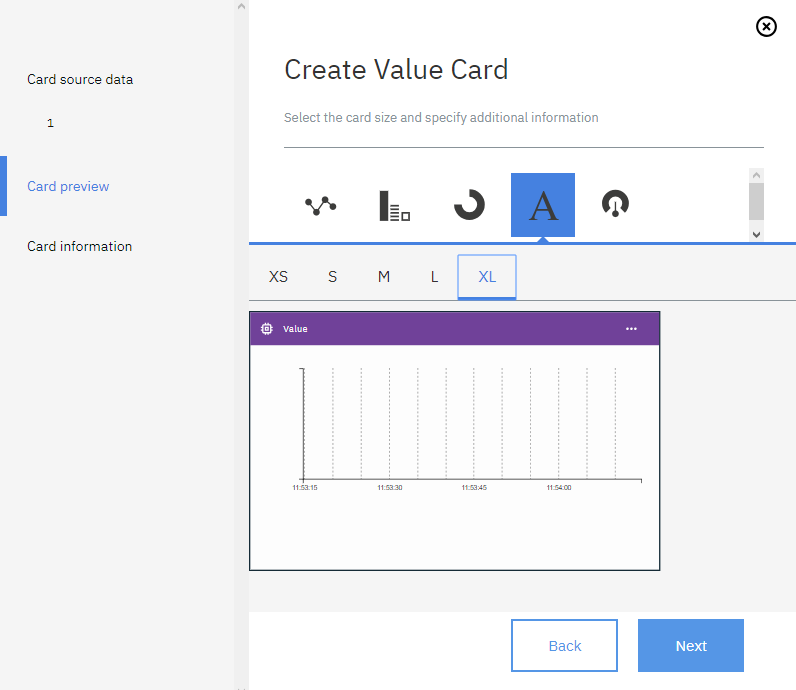The width and height of the screenshot is (796, 690).
Task: Click the down arrow of the card type scrollbar
Action: 756,235
